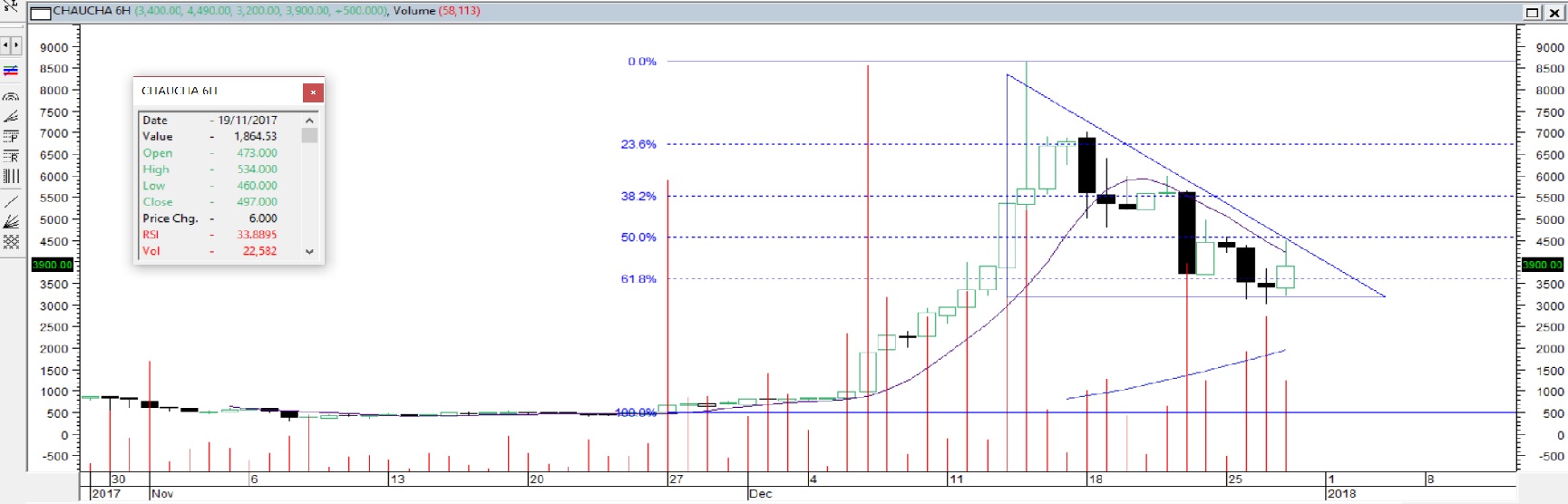Select the Fibonacci fan lines tool
This screenshot has height=504, width=1568.
[x=11, y=116]
